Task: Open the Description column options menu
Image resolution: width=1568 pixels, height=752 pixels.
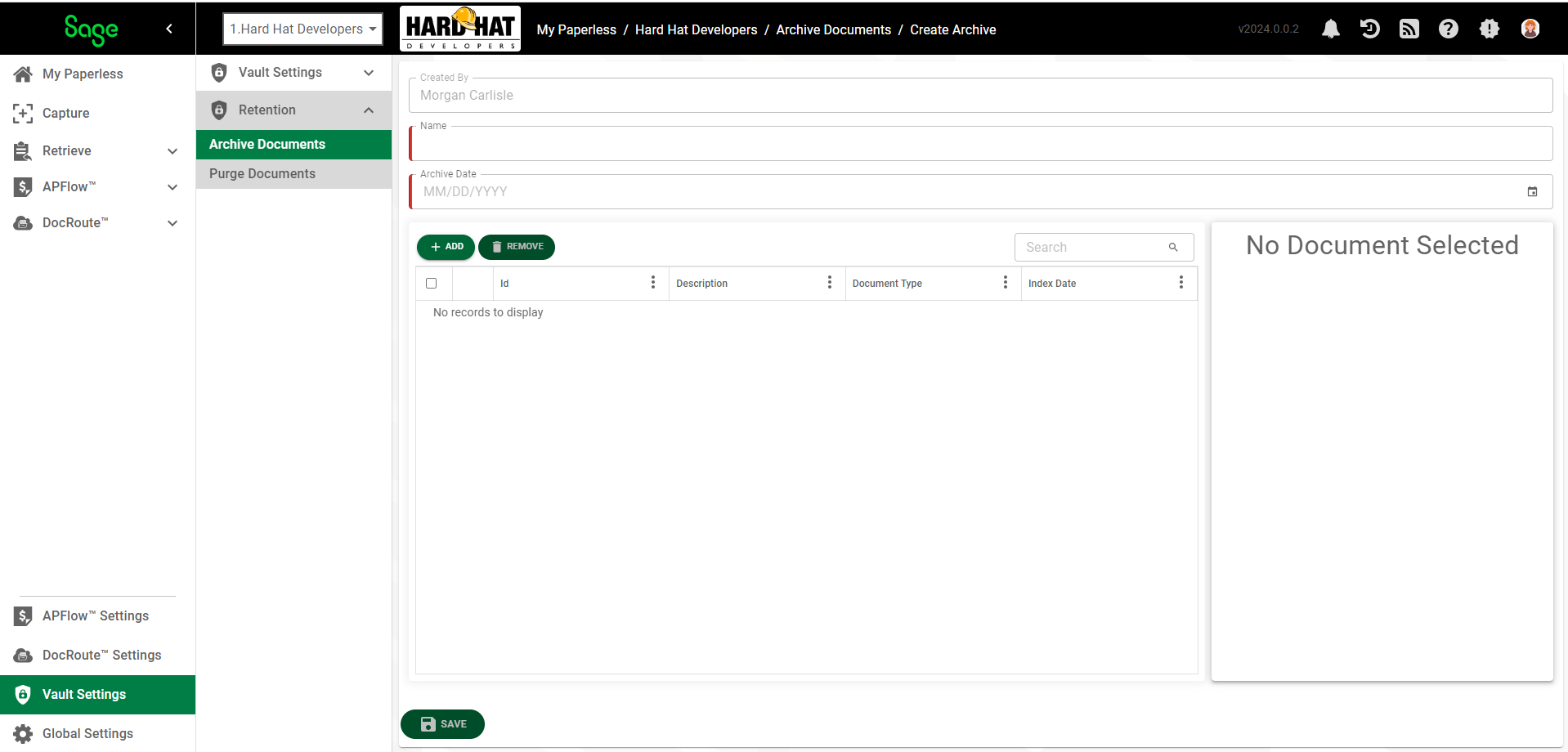Action: pyautogui.click(x=829, y=282)
